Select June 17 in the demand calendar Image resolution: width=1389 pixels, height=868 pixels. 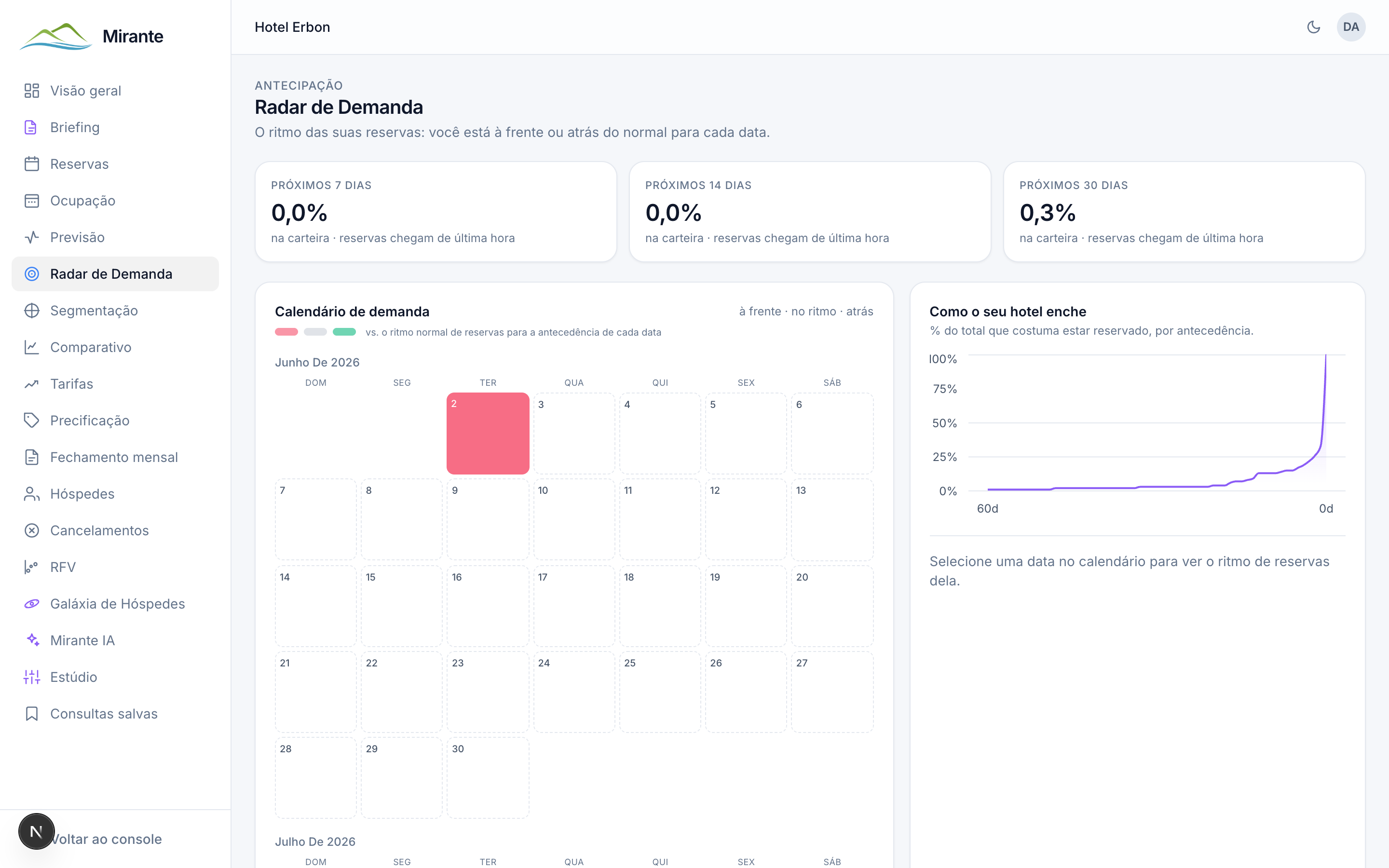tap(574, 606)
